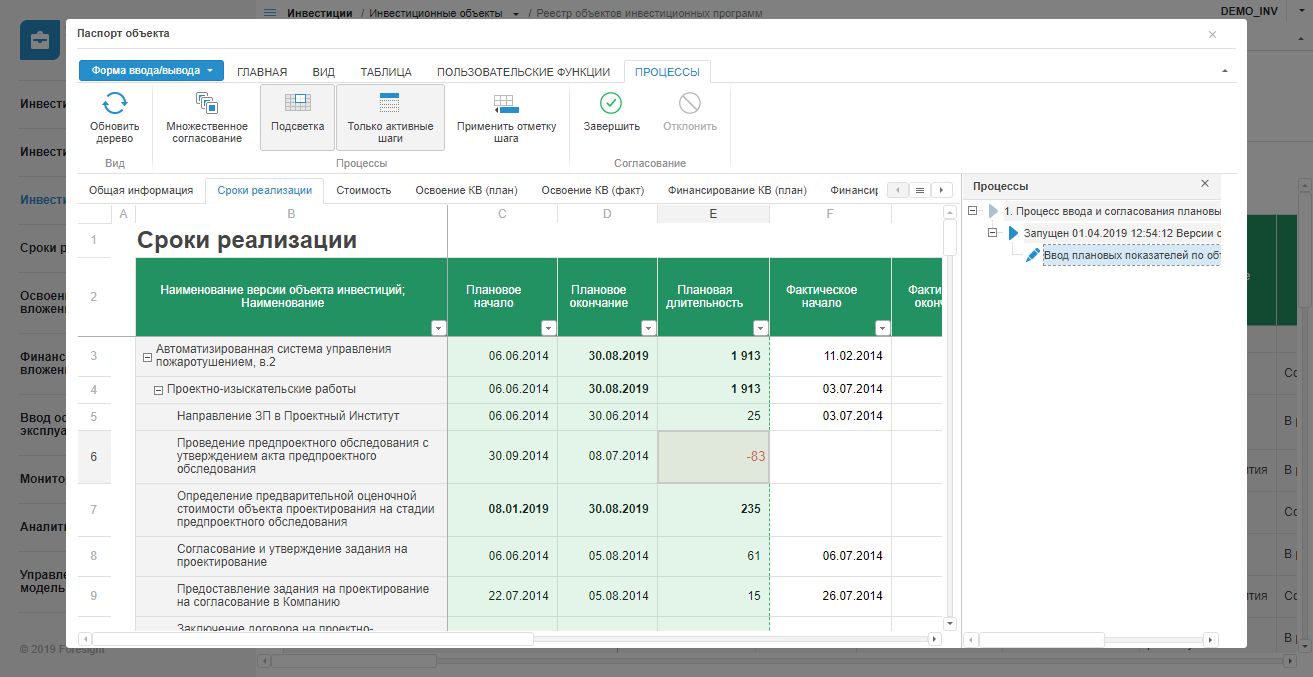Click the green Завершить checkmark icon
The image size is (1313, 677).
pyautogui.click(x=611, y=103)
